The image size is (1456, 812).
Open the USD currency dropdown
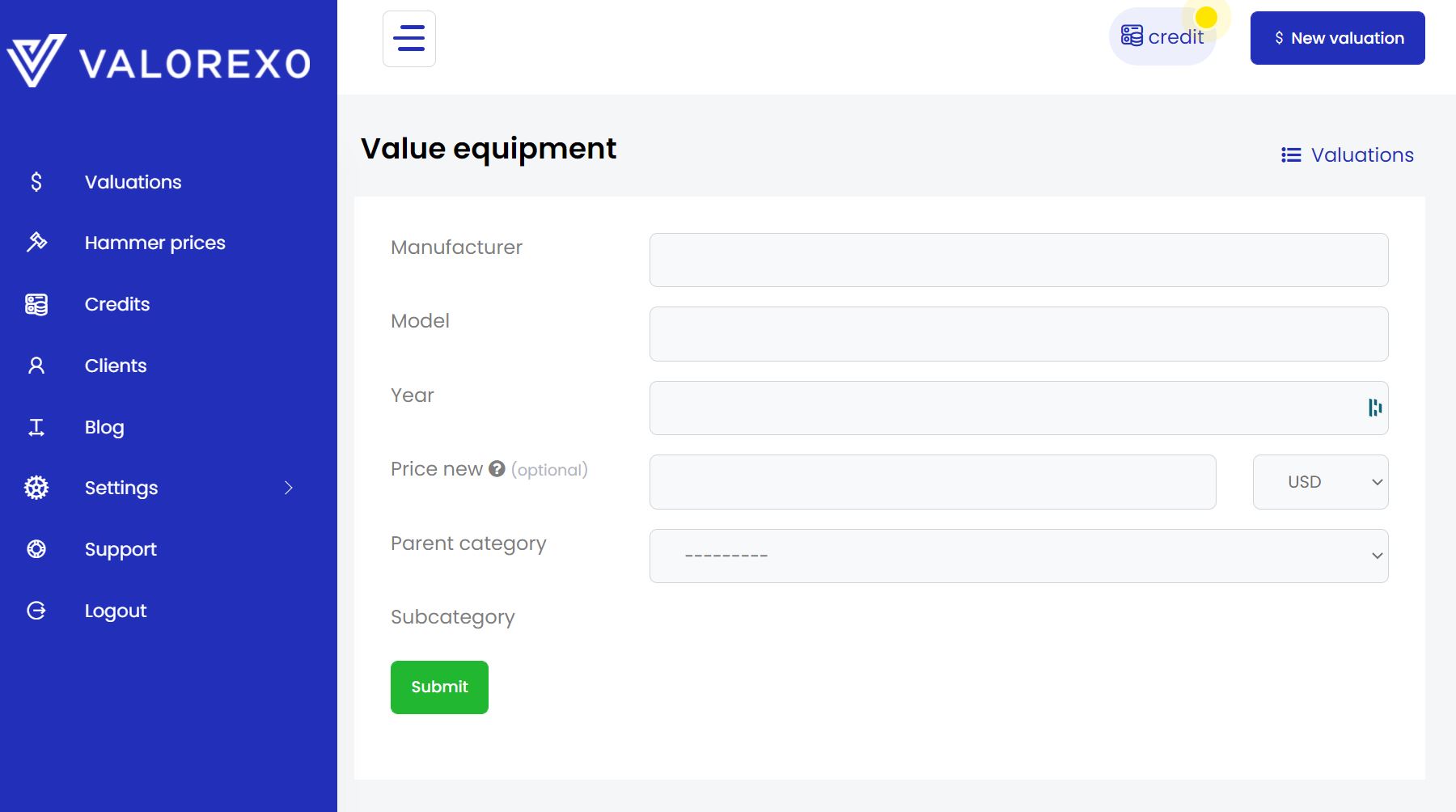click(x=1320, y=482)
